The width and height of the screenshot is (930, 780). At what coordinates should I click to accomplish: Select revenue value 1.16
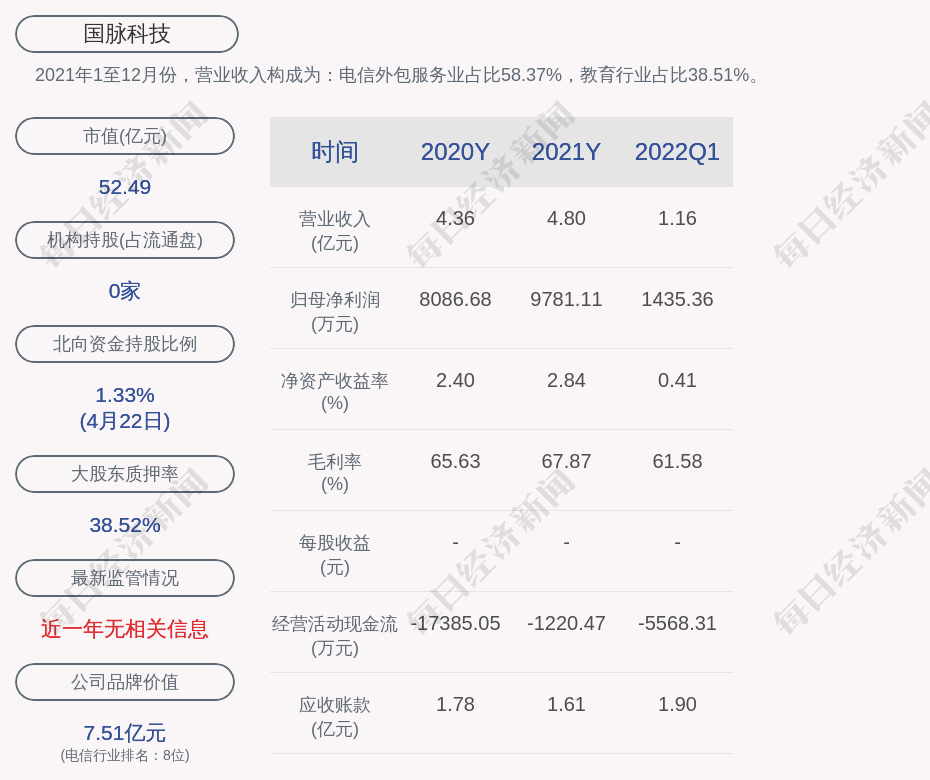tap(677, 218)
